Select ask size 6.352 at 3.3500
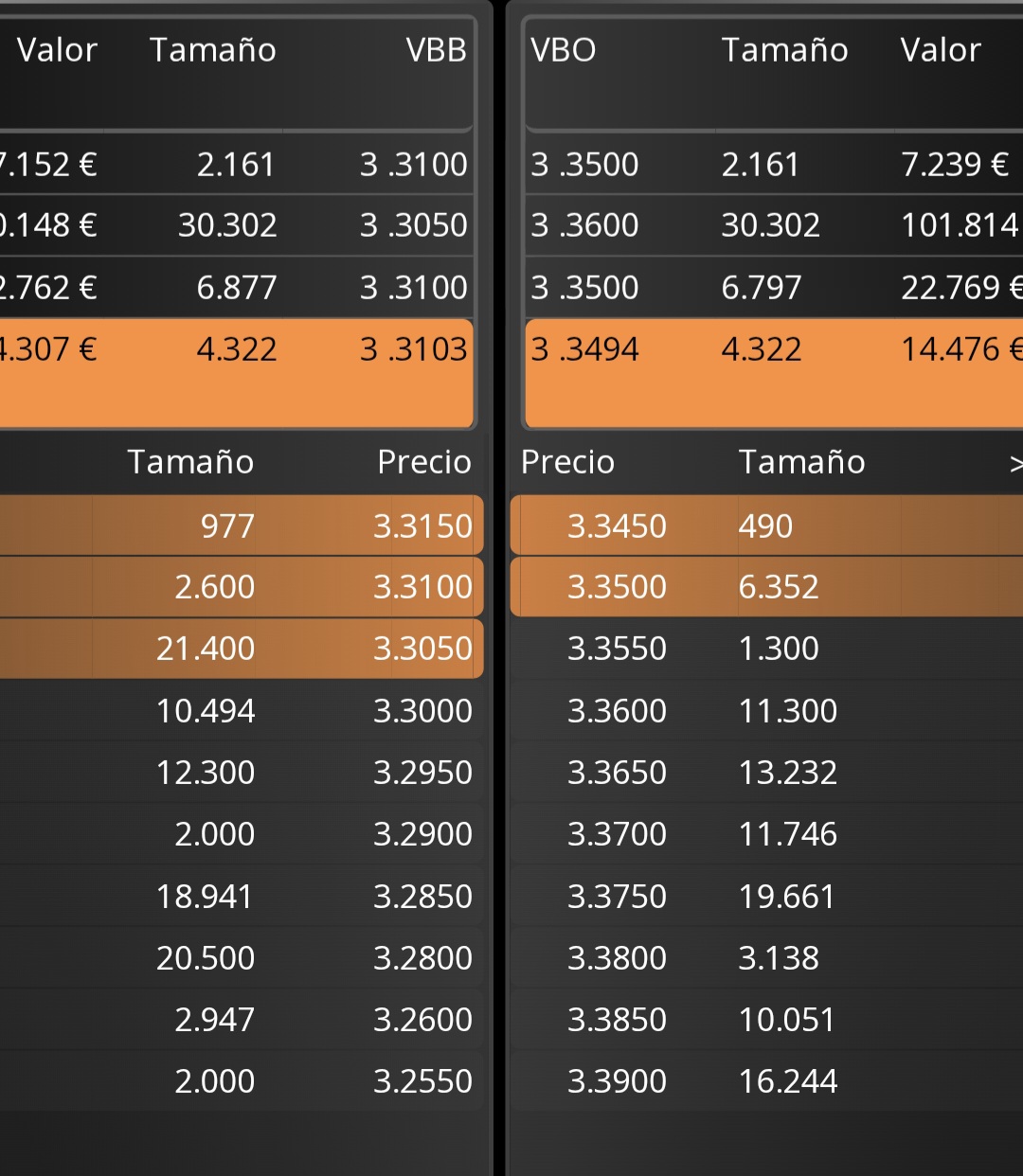Viewport: 1023px width, 1176px height. coord(779,587)
